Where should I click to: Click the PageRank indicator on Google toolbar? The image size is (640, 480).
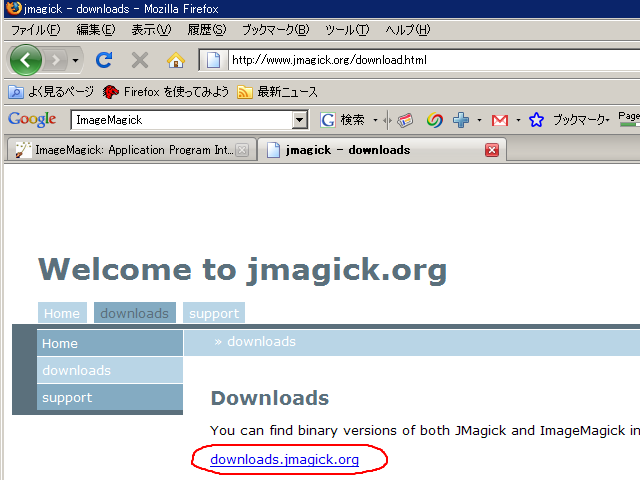coord(629,119)
